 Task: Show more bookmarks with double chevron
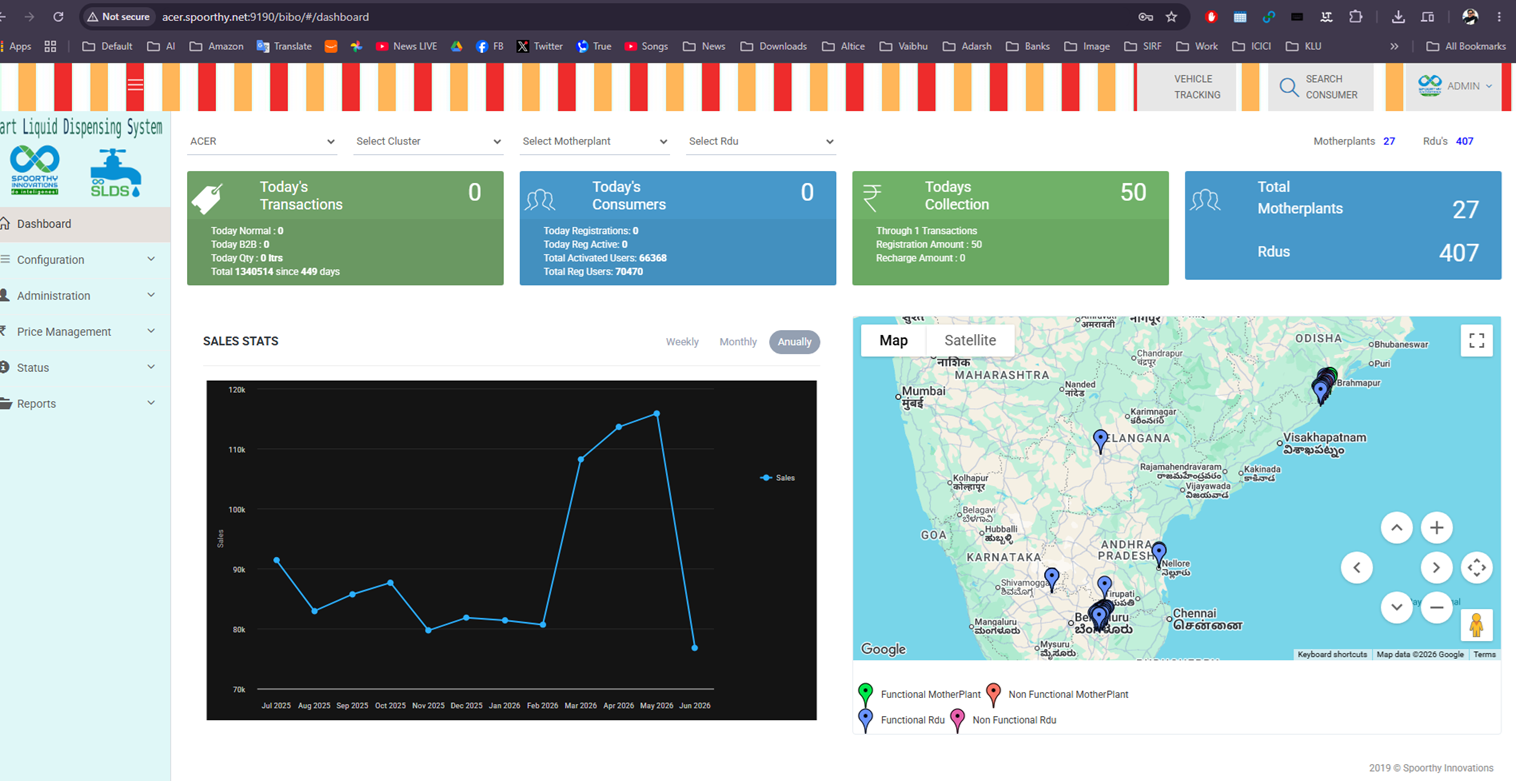pyautogui.click(x=1394, y=46)
